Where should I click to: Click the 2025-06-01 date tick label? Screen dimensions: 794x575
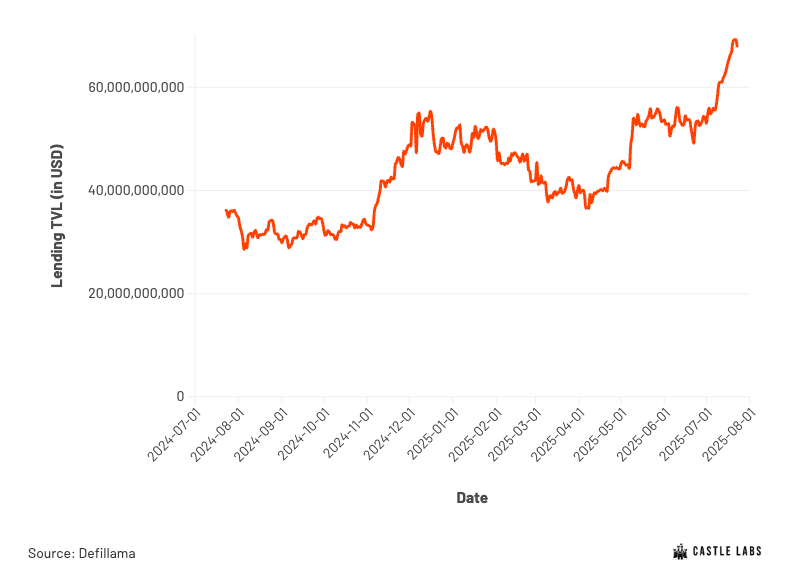644,435
